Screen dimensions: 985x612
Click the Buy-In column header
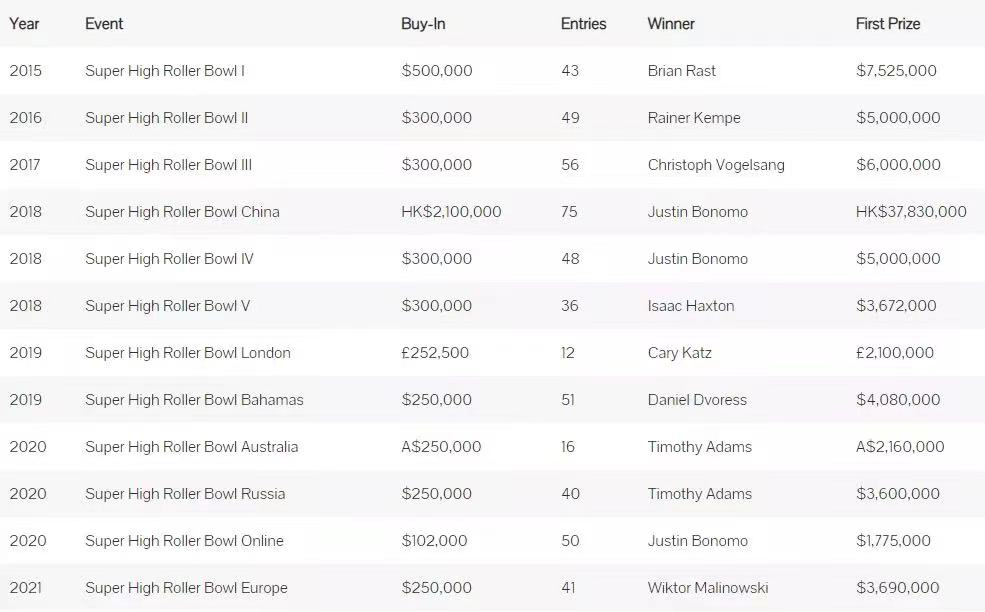[423, 24]
